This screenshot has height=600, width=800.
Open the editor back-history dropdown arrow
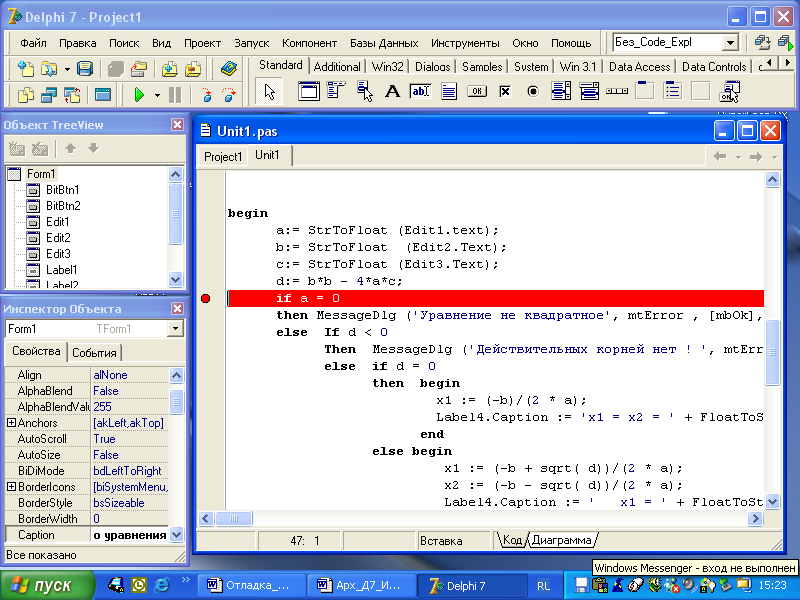click(x=738, y=157)
